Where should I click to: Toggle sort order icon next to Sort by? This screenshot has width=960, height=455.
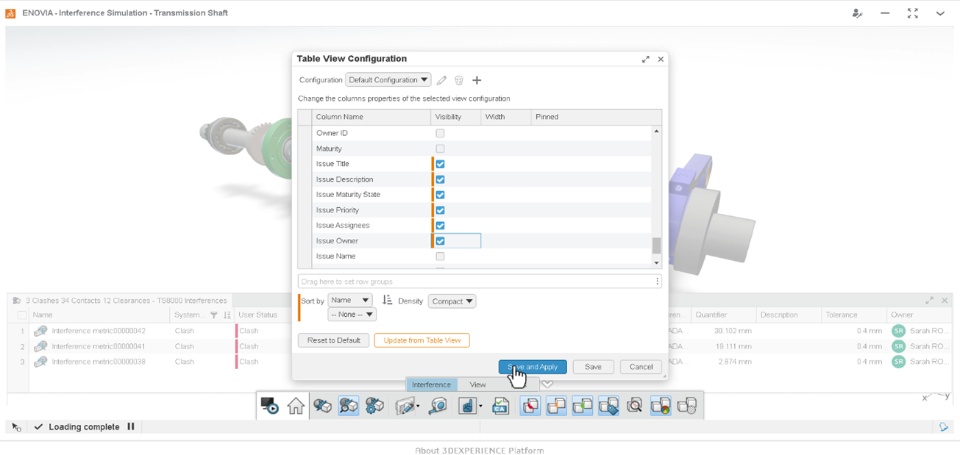386,301
